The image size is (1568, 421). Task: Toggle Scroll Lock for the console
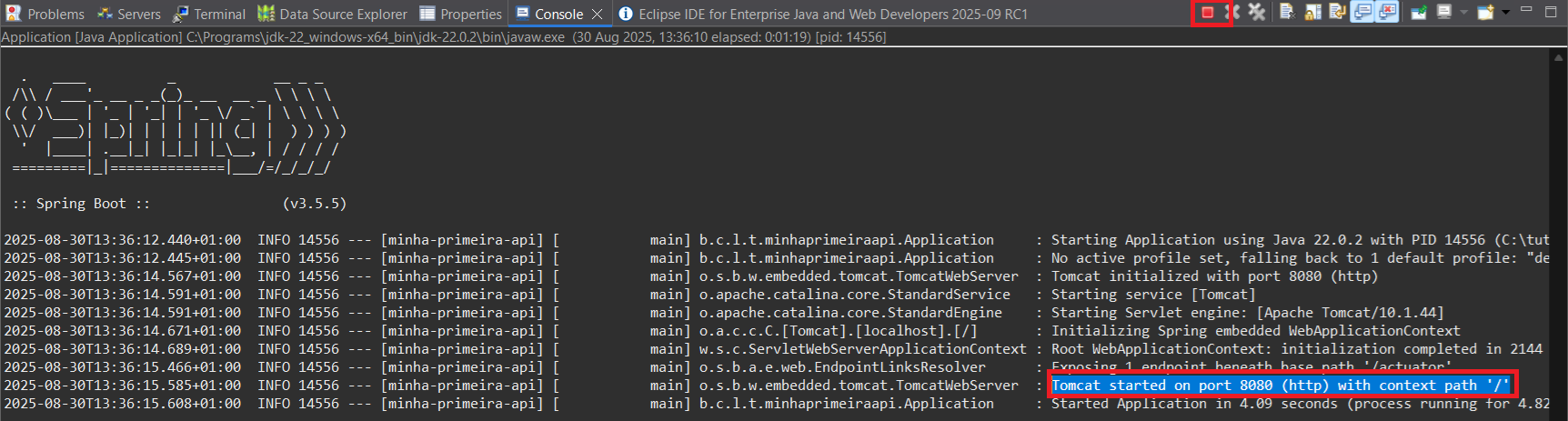coord(1312,13)
